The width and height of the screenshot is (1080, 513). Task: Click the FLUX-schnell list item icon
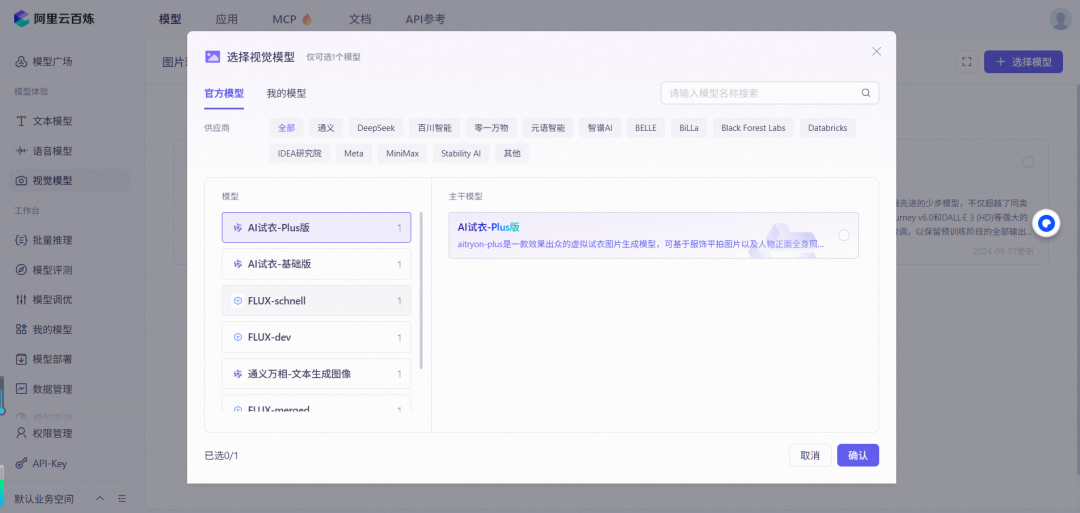coord(238,301)
